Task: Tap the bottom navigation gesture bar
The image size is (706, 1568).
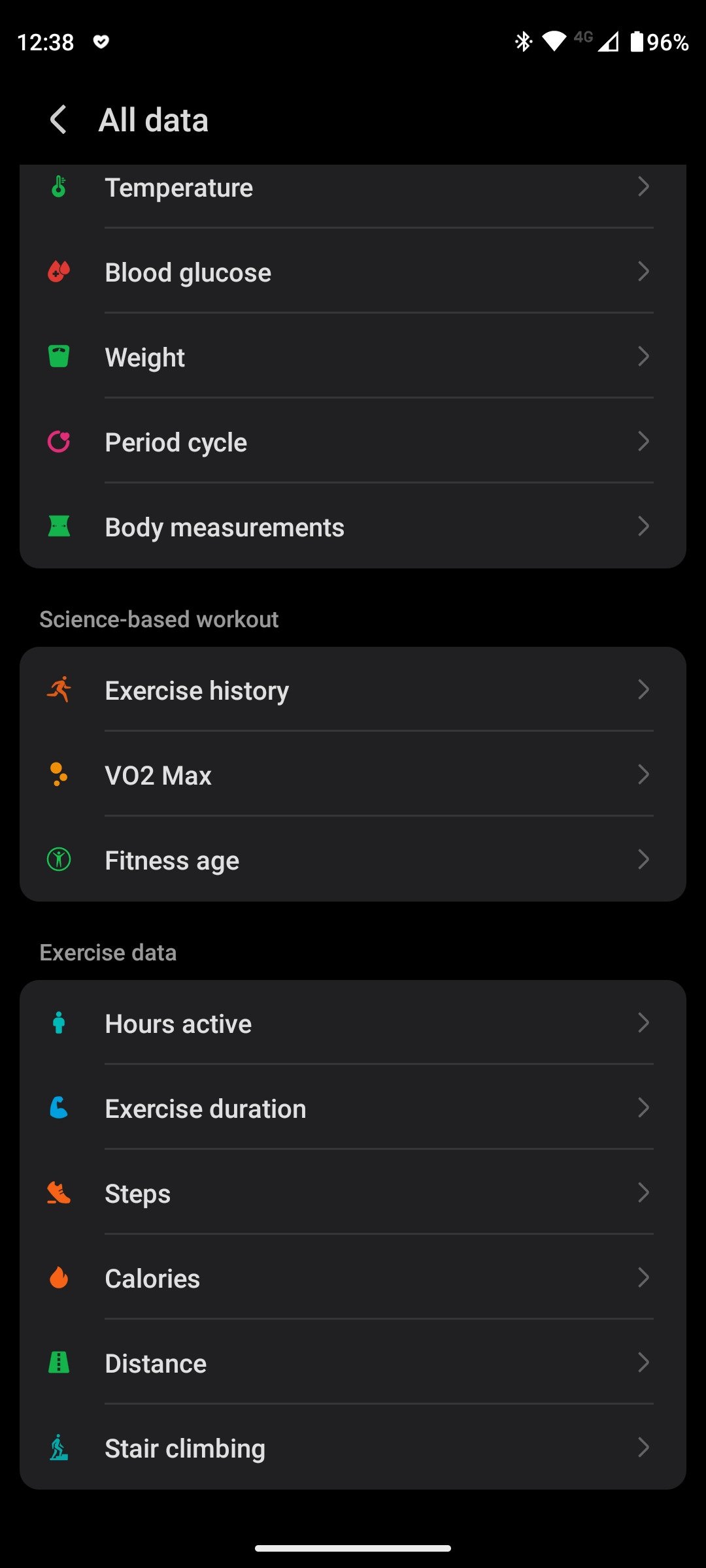Action: [353, 1548]
